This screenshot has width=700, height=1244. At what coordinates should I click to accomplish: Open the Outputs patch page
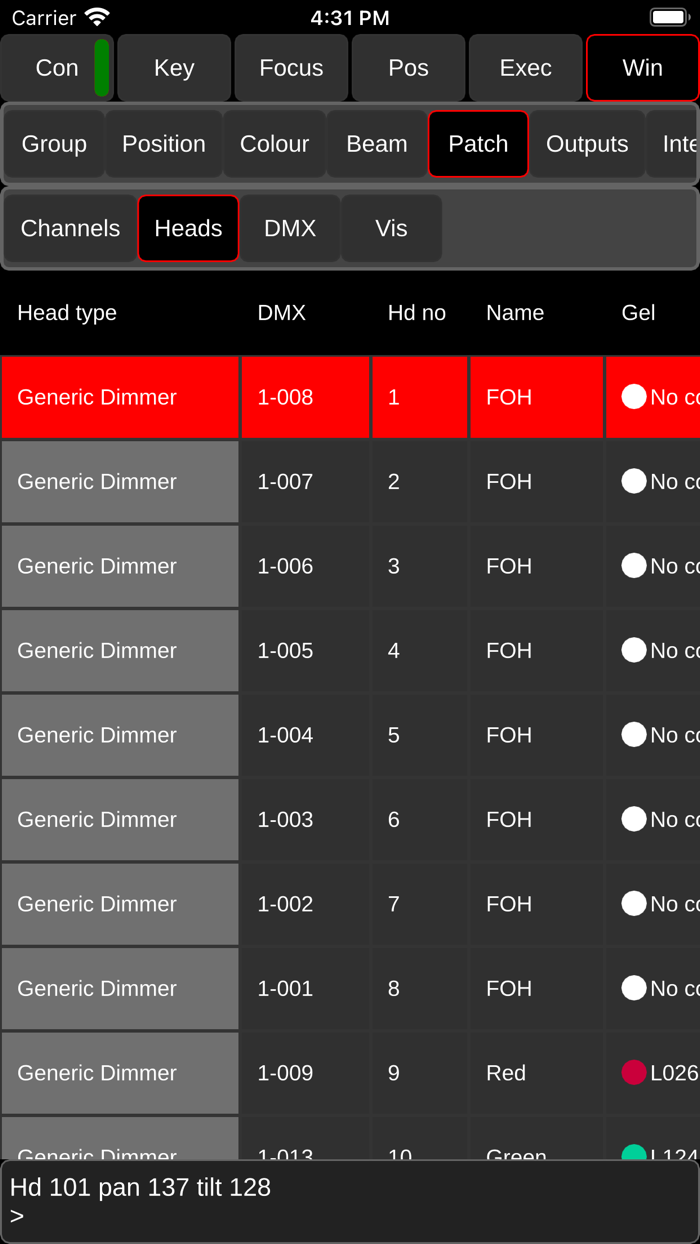pyautogui.click(x=587, y=143)
